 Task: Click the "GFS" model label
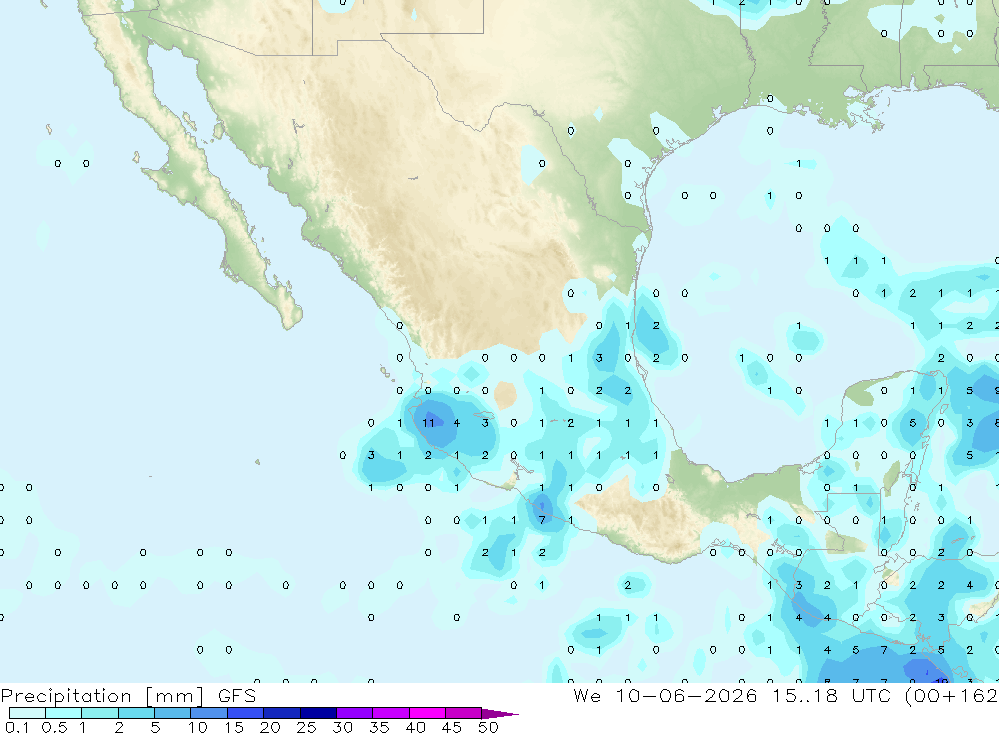click(x=237, y=695)
